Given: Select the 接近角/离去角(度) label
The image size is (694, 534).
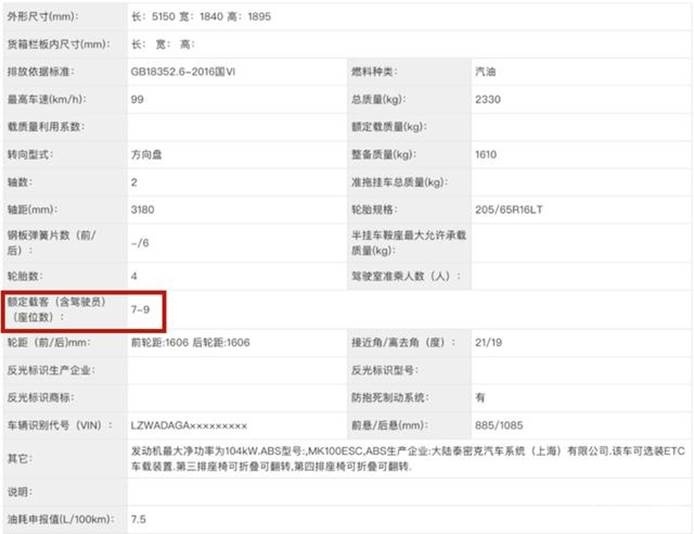Looking at the screenshot, I should click(403, 342).
